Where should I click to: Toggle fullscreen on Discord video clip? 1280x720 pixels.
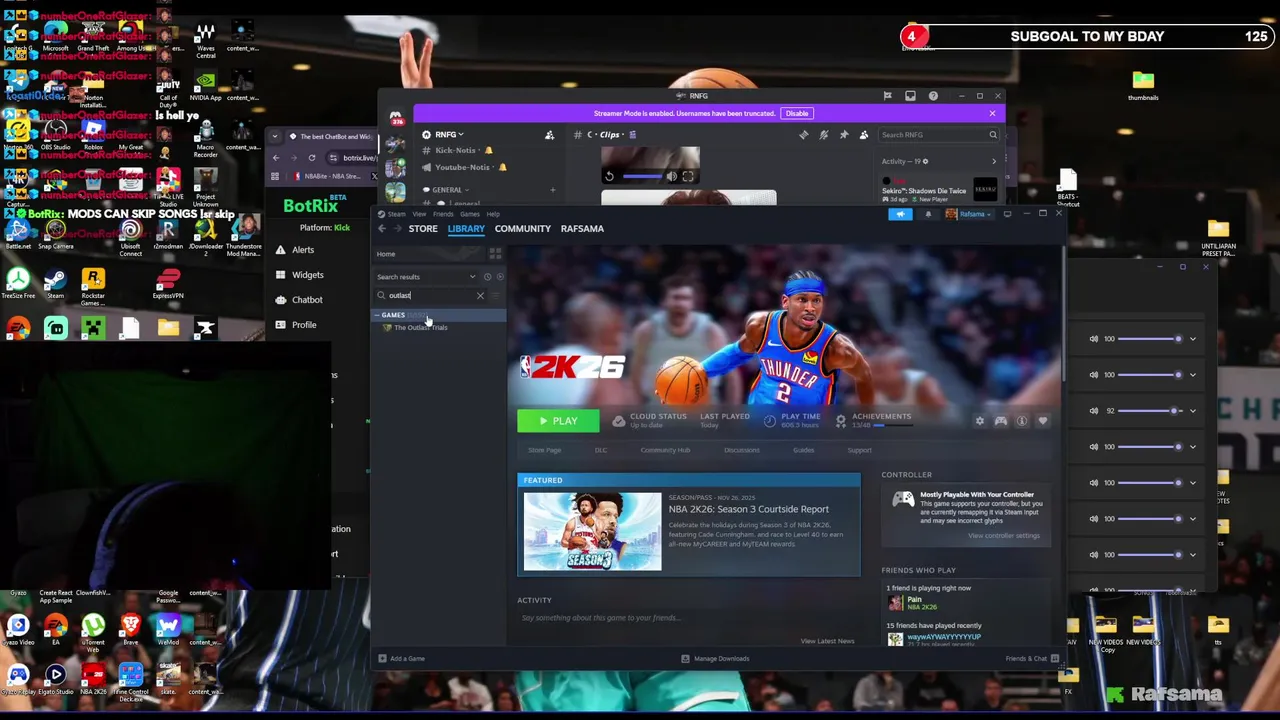[688, 177]
